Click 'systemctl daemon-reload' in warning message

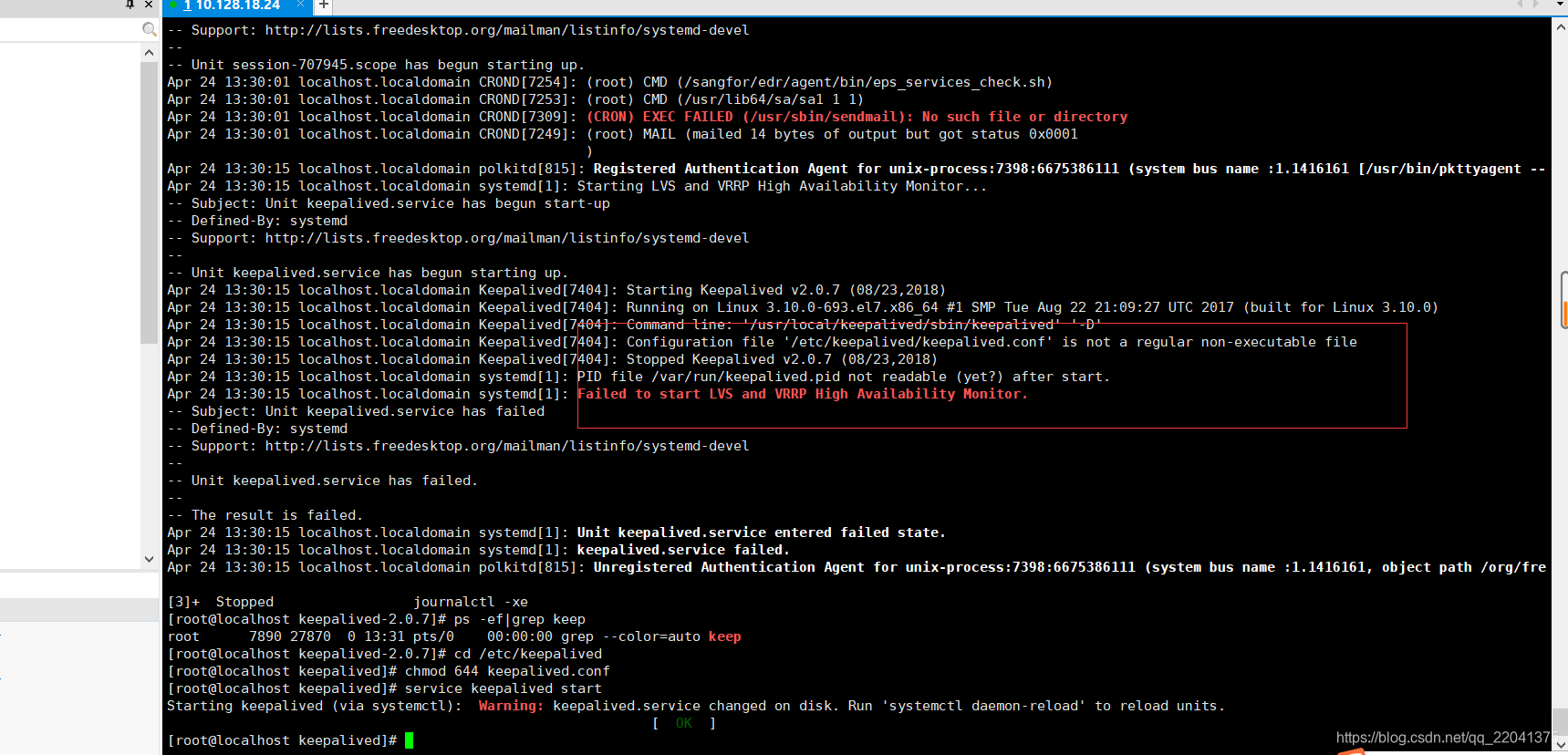pyautogui.click(x=984, y=706)
